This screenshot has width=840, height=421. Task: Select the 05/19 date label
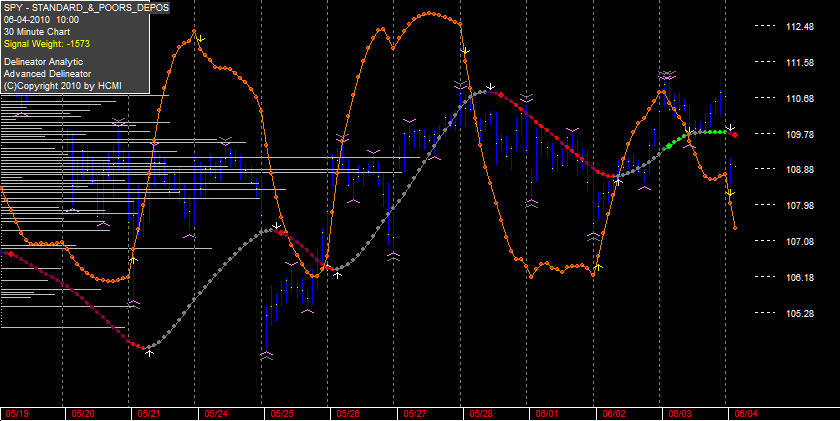pyautogui.click(x=18, y=414)
